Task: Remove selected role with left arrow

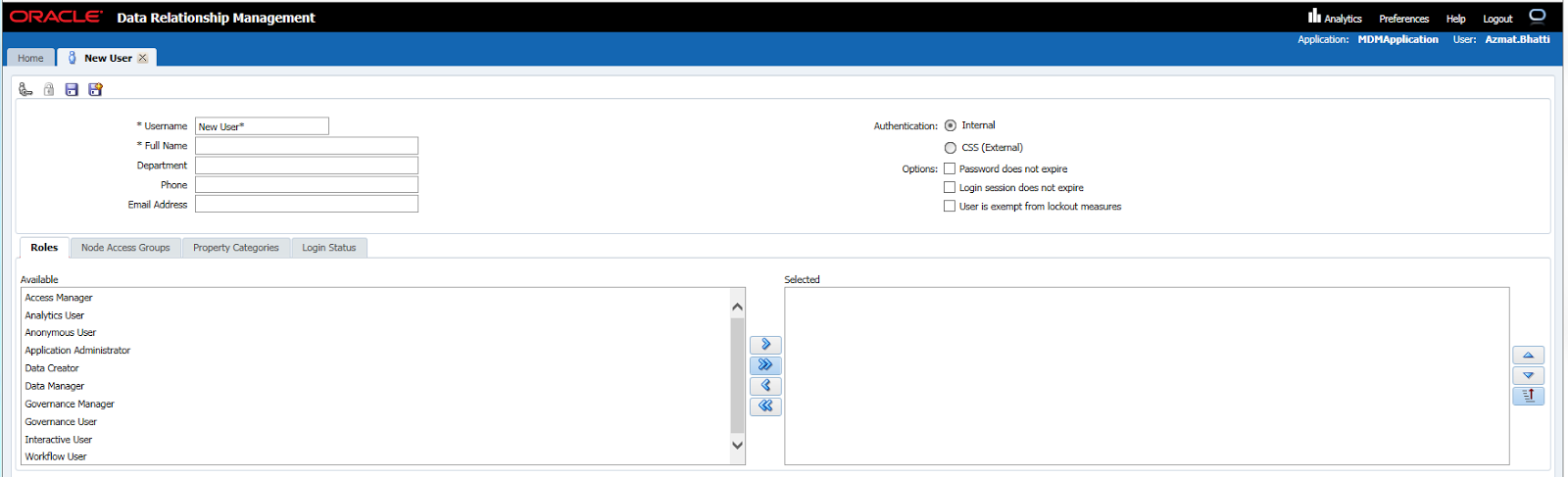Action: click(x=765, y=386)
